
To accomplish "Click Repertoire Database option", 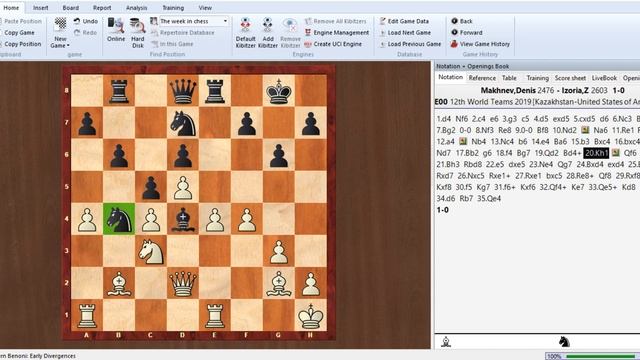I will [182, 33].
